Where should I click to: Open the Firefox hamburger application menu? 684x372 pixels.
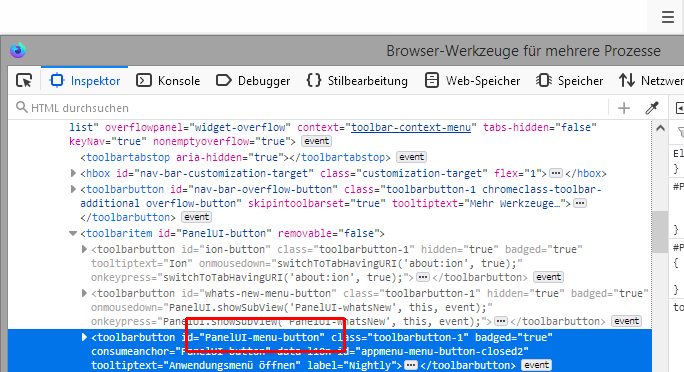[x=667, y=17]
